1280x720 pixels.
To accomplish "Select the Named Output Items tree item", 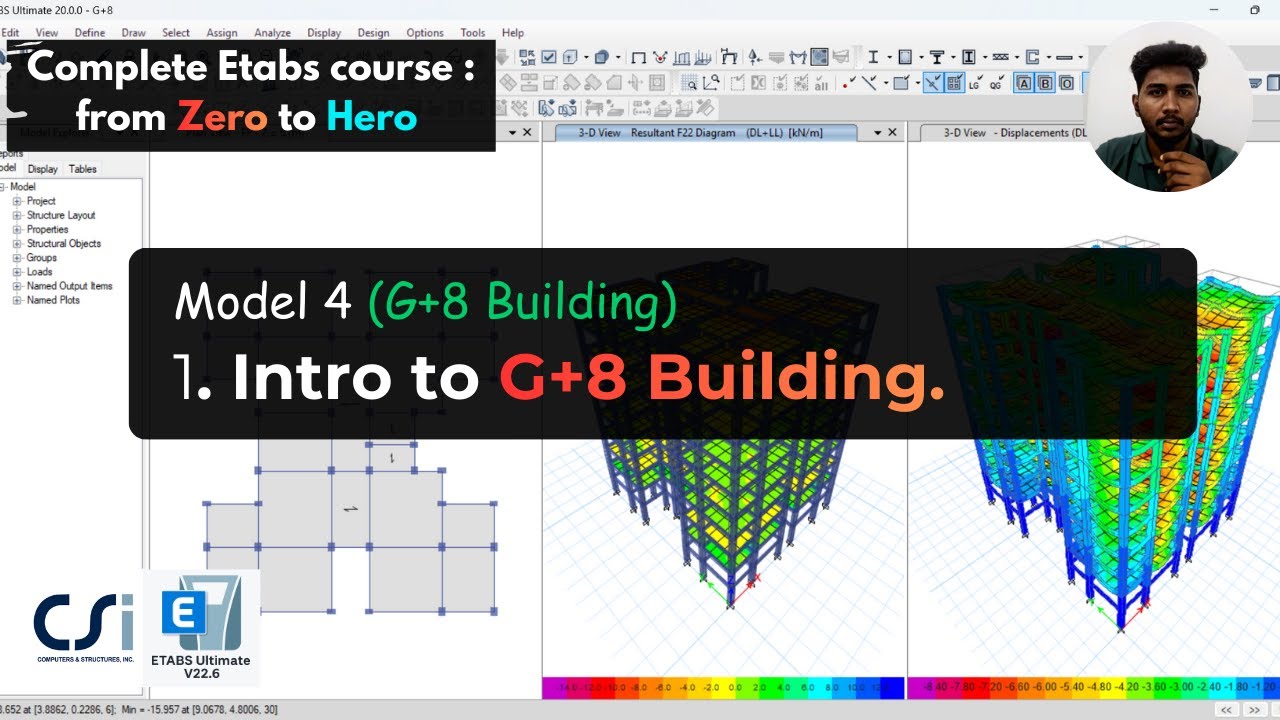I will pos(69,285).
